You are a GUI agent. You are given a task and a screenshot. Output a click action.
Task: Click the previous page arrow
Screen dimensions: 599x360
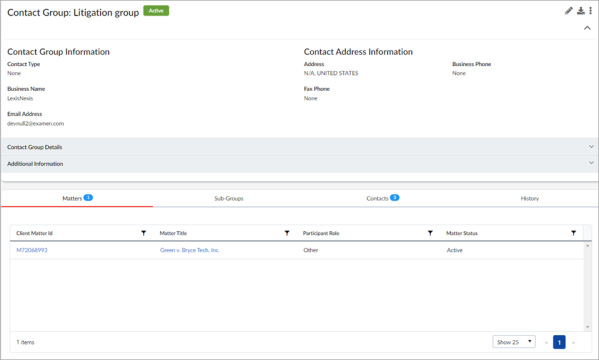pyautogui.click(x=546, y=342)
